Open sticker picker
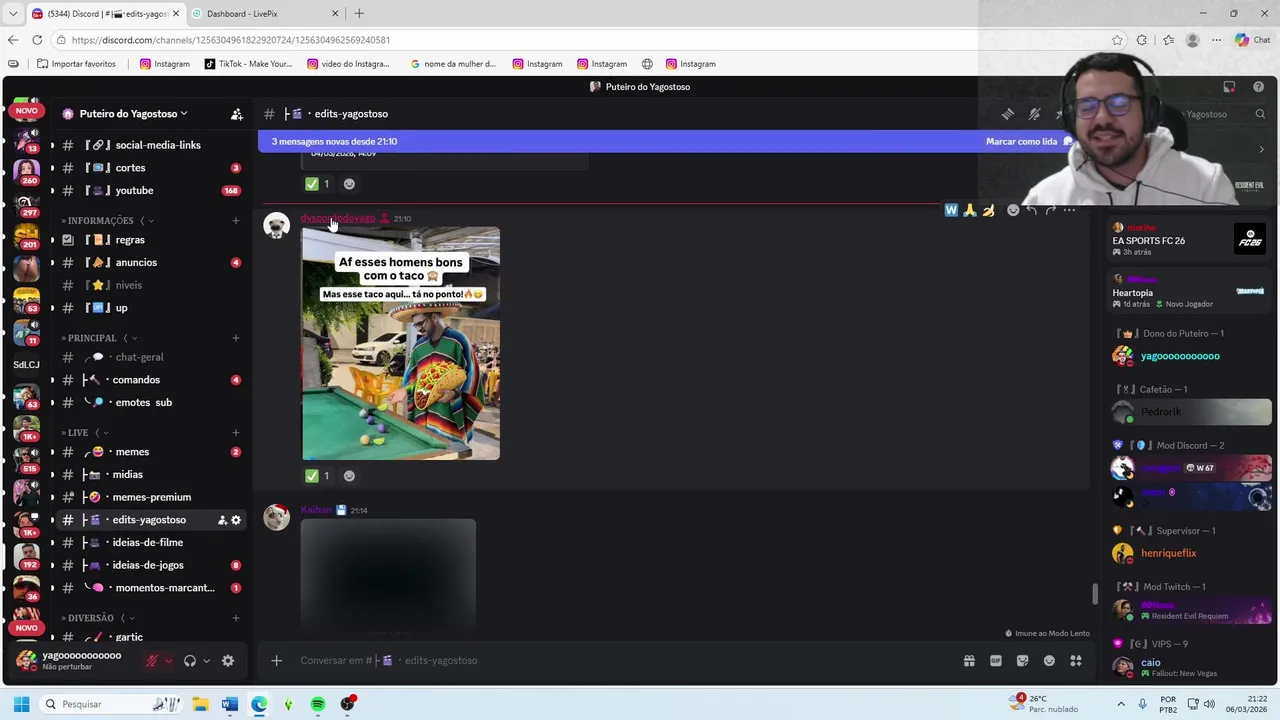The width and height of the screenshot is (1280, 720). click(x=1022, y=660)
